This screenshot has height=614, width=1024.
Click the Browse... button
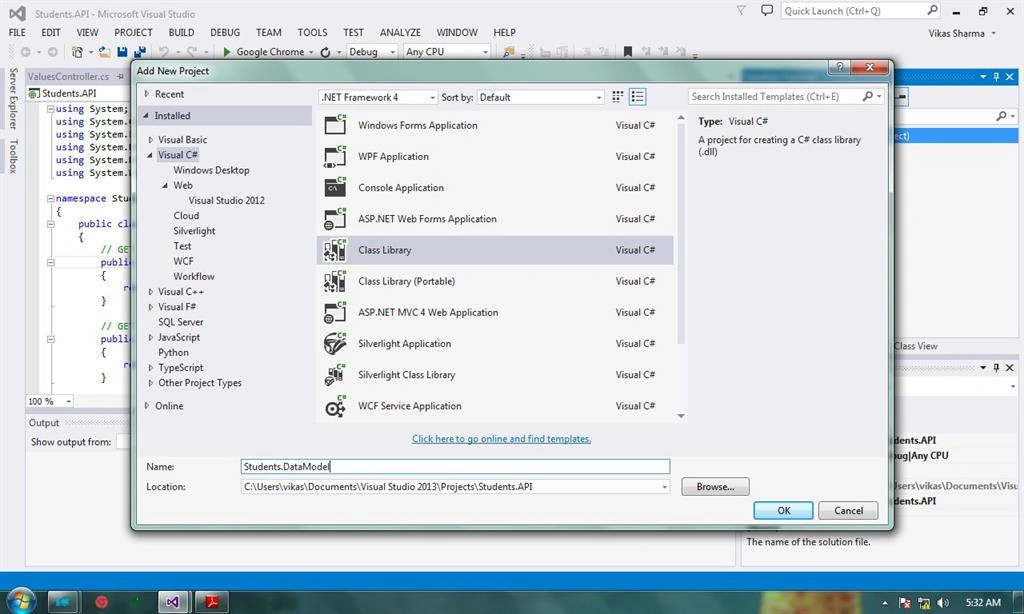715,487
